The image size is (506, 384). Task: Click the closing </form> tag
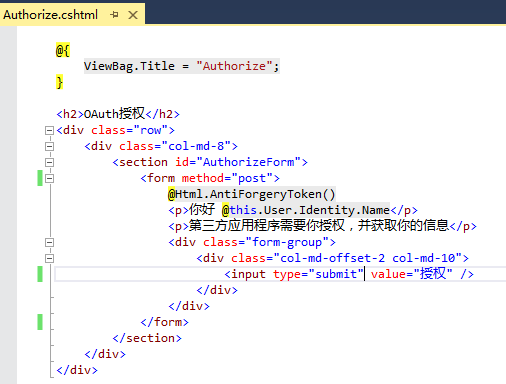(x=165, y=322)
